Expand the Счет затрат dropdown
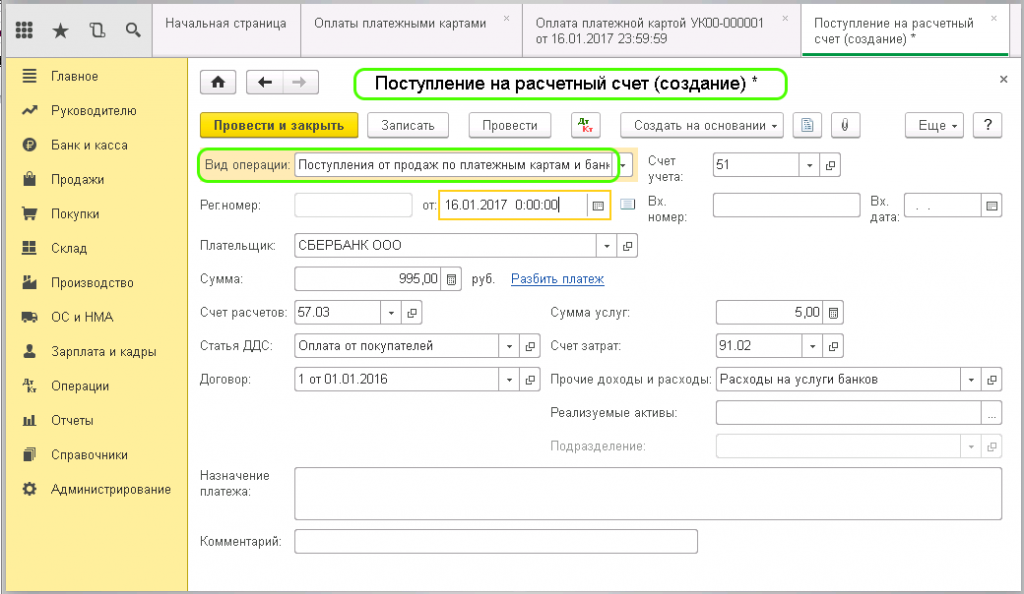Screen dimensions: 1024x594 (814, 345)
